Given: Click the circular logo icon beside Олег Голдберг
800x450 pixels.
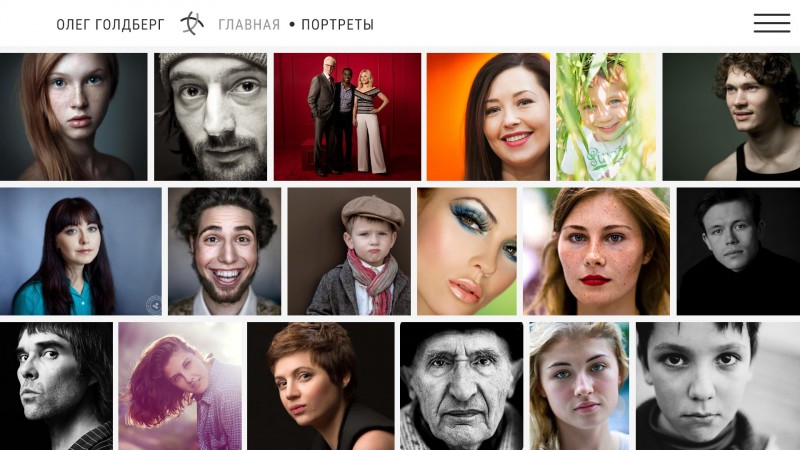Looking at the screenshot, I should pyautogui.click(x=192, y=23).
